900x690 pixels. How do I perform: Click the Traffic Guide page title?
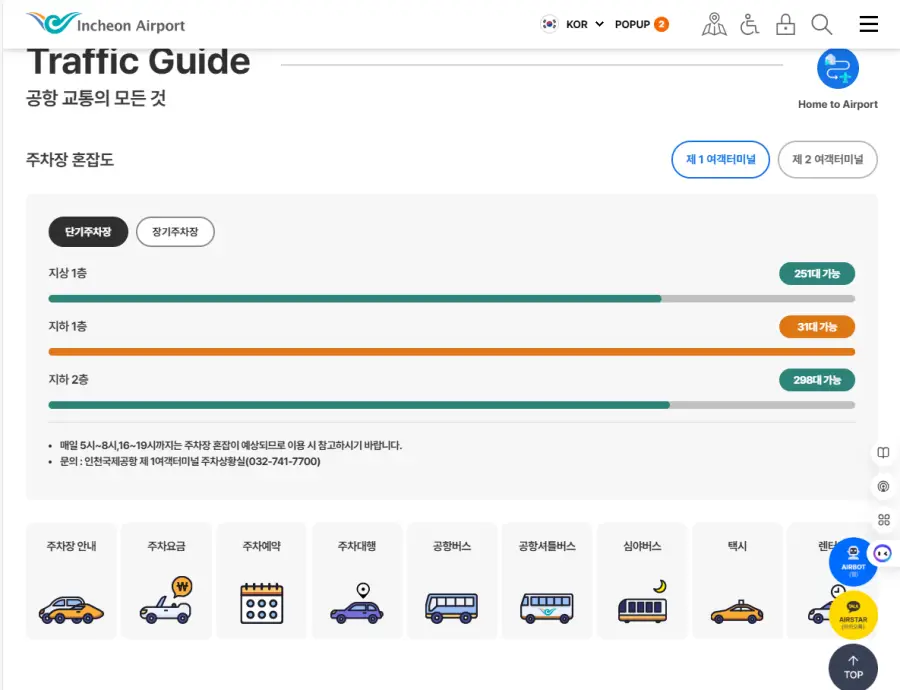click(x=138, y=61)
